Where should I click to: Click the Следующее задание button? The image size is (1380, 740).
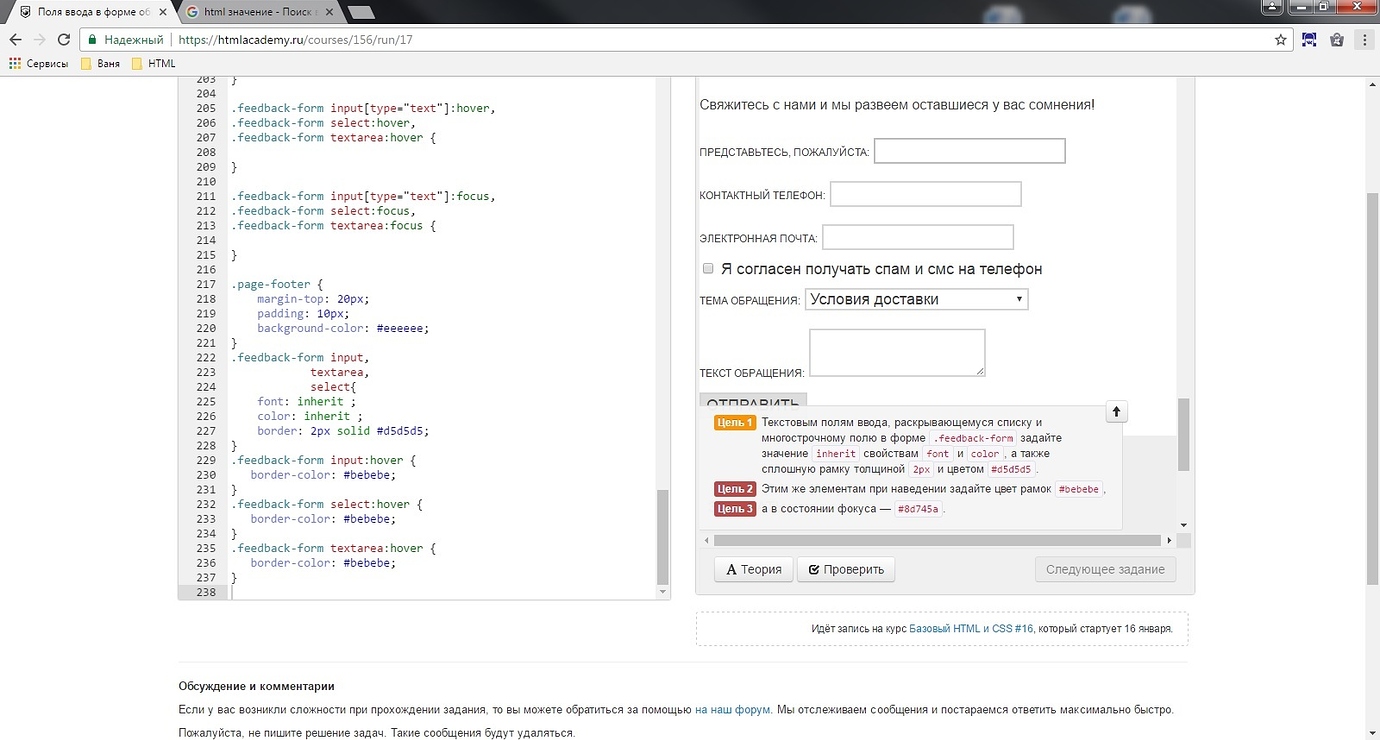[1105, 569]
